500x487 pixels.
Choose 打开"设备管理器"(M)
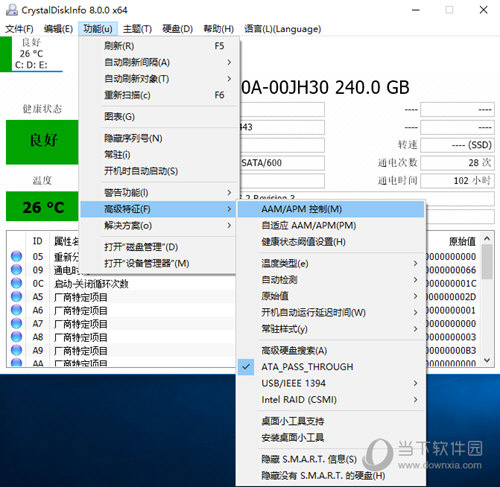(x=159, y=263)
